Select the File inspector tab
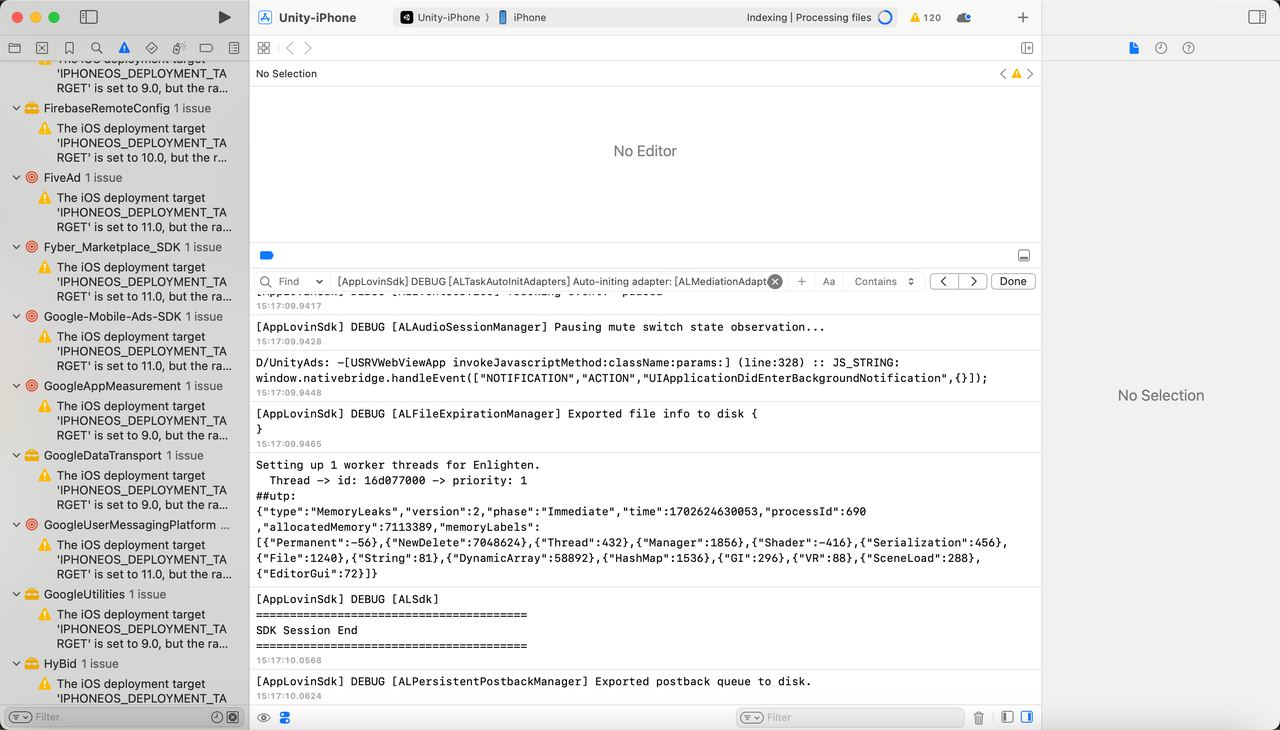Screen dimensions: 1280x730 (1134, 48)
